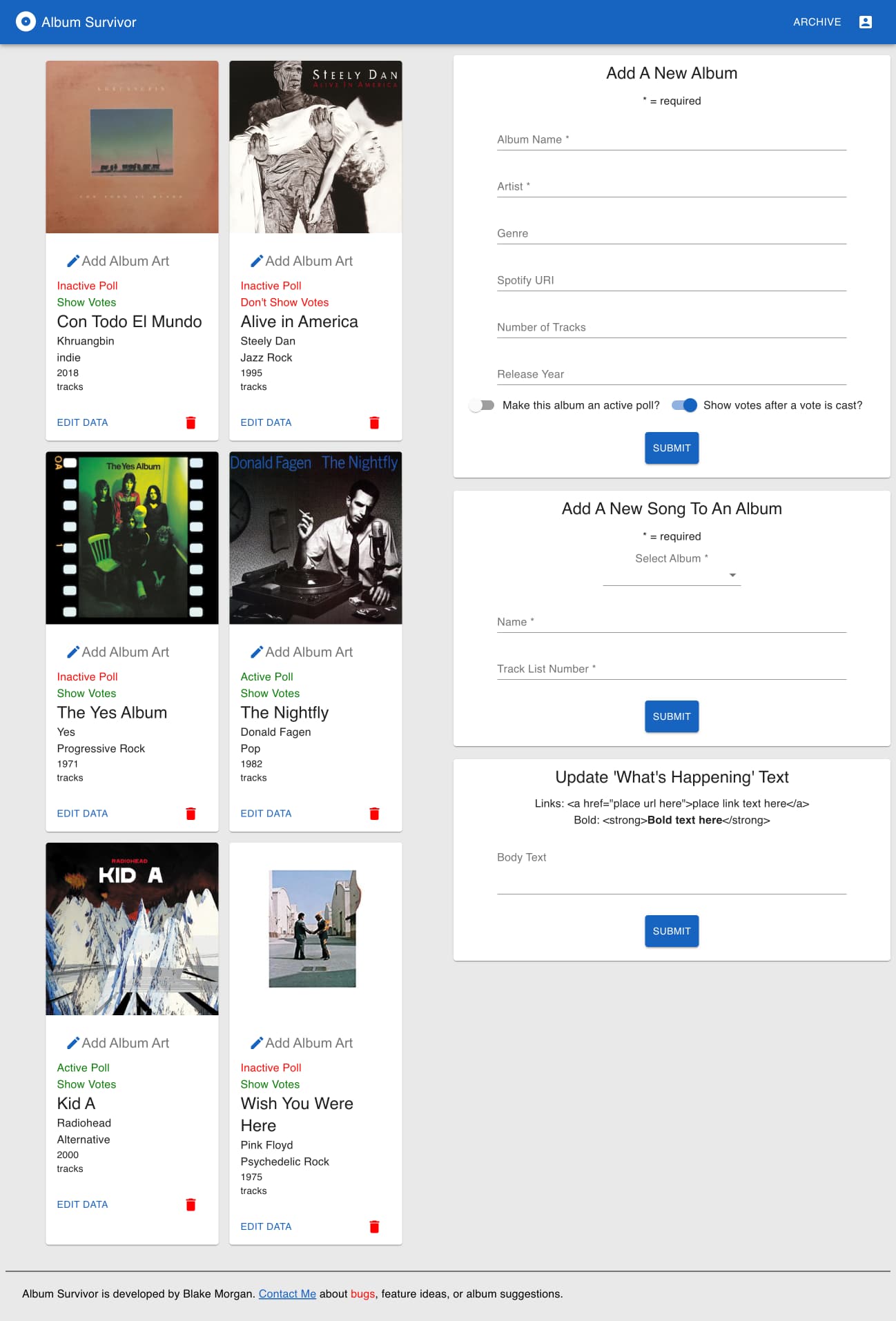Focus the Number of Tracks field
Image resolution: width=896 pixels, height=1321 pixels.
point(672,327)
